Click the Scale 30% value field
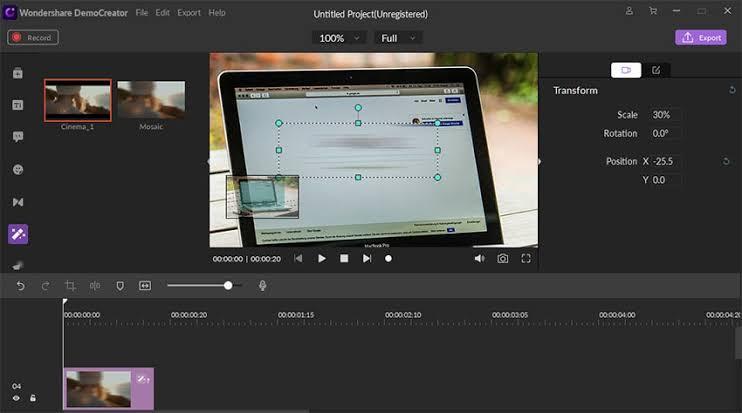The image size is (742, 413). click(665, 115)
